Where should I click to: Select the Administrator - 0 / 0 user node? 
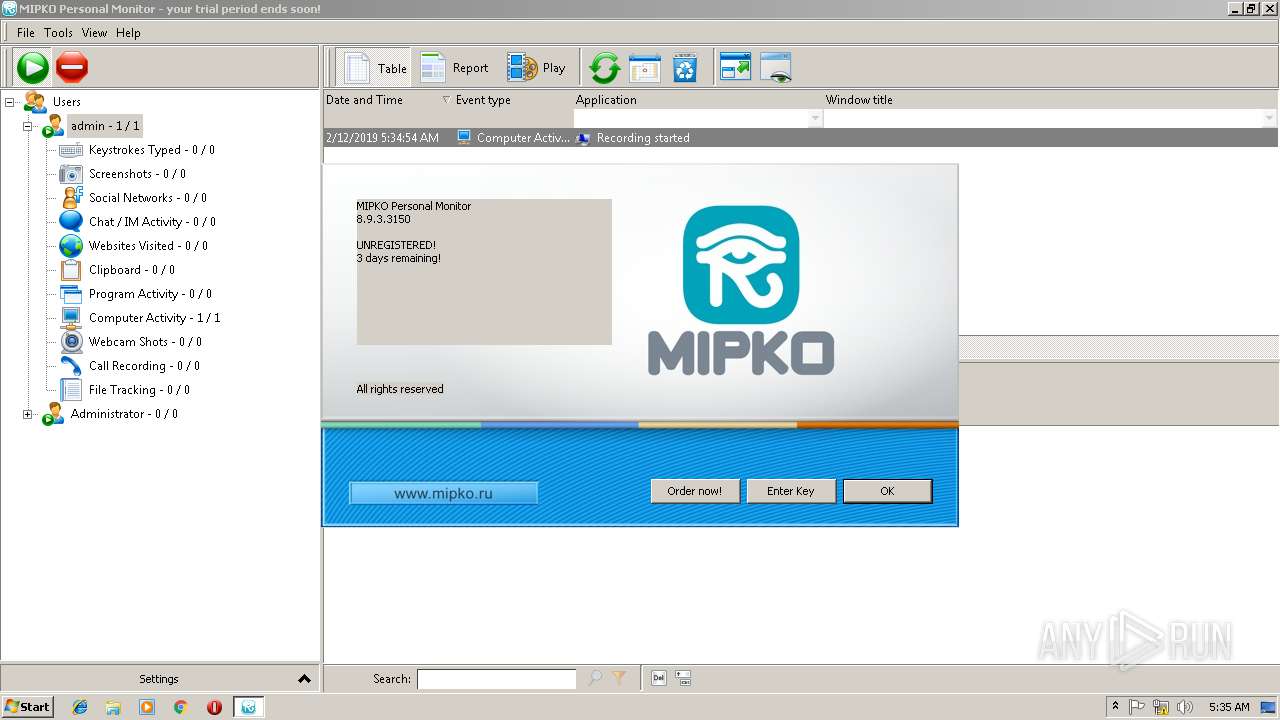pyautogui.click(x=124, y=414)
